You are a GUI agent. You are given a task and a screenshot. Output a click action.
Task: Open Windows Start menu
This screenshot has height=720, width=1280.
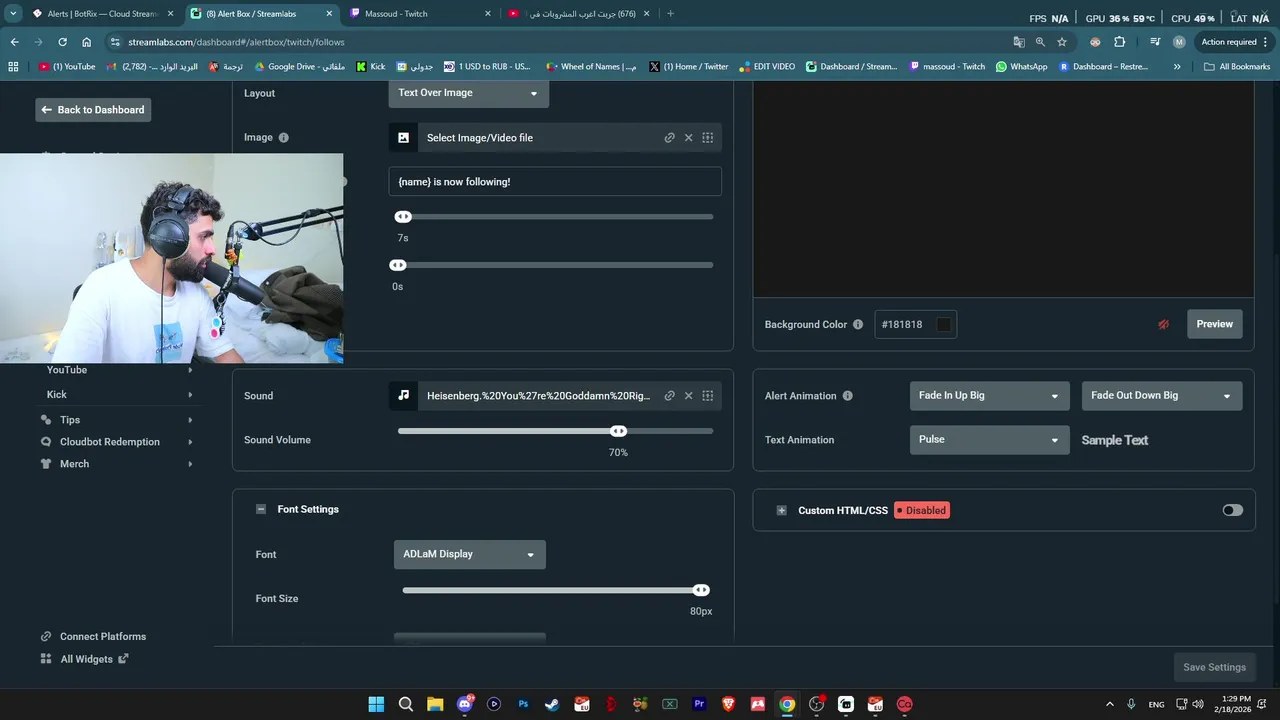pyautogui.click(x=376, y=704)
